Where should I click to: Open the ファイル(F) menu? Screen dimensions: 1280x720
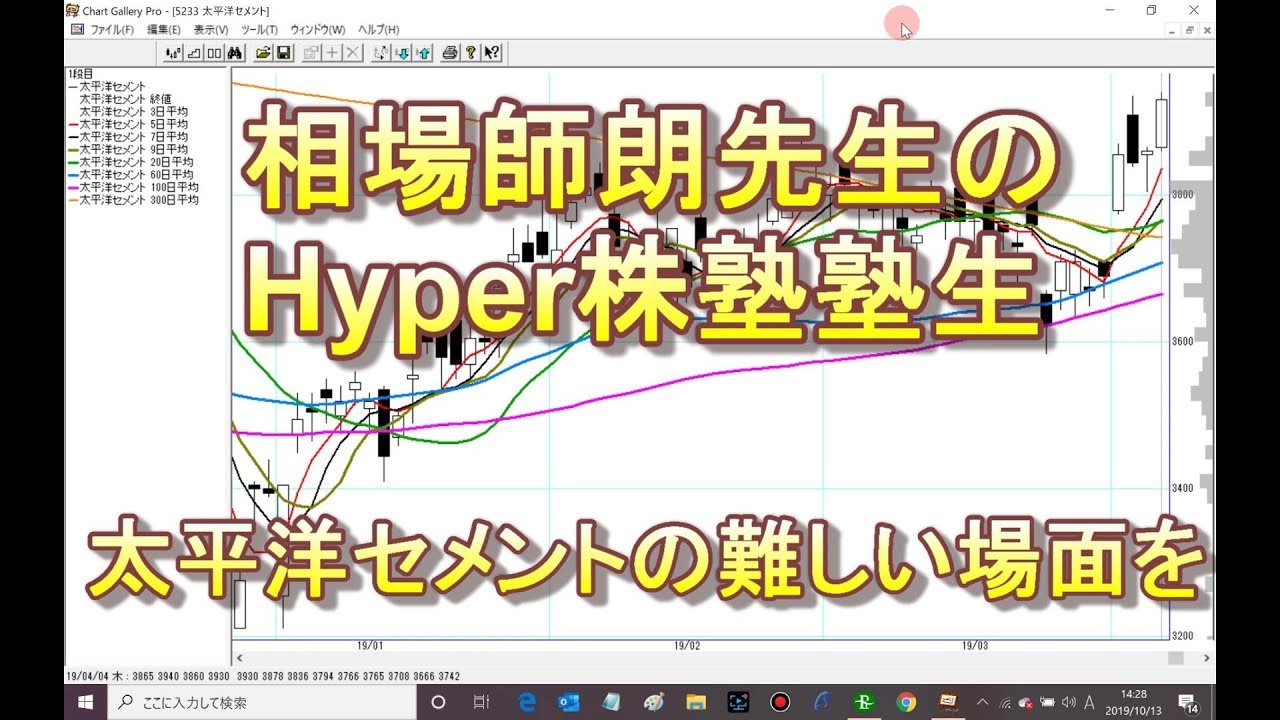112,30
